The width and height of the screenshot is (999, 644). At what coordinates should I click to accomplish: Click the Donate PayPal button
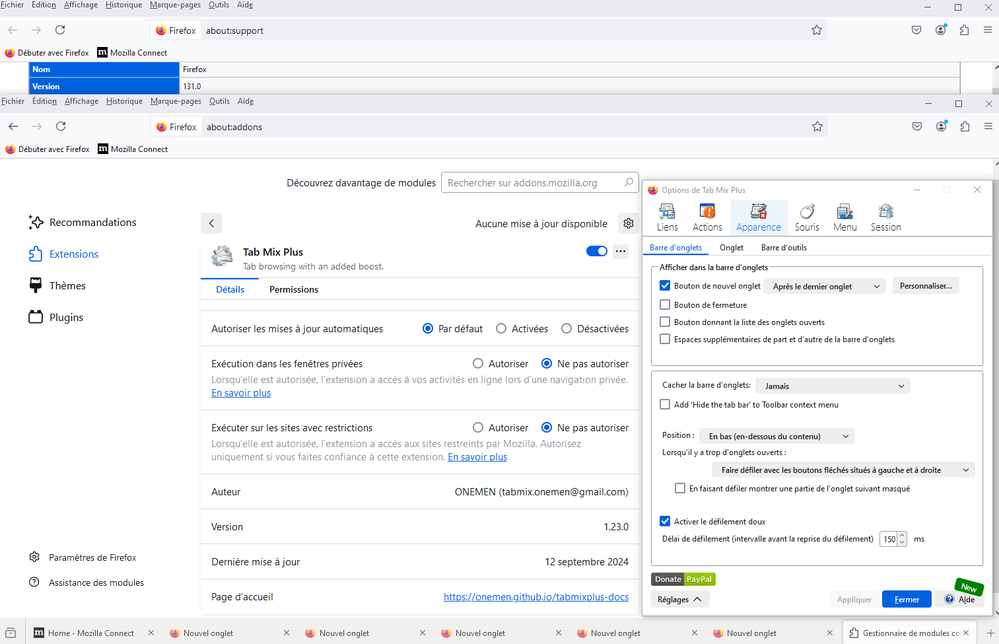[683, 578]
